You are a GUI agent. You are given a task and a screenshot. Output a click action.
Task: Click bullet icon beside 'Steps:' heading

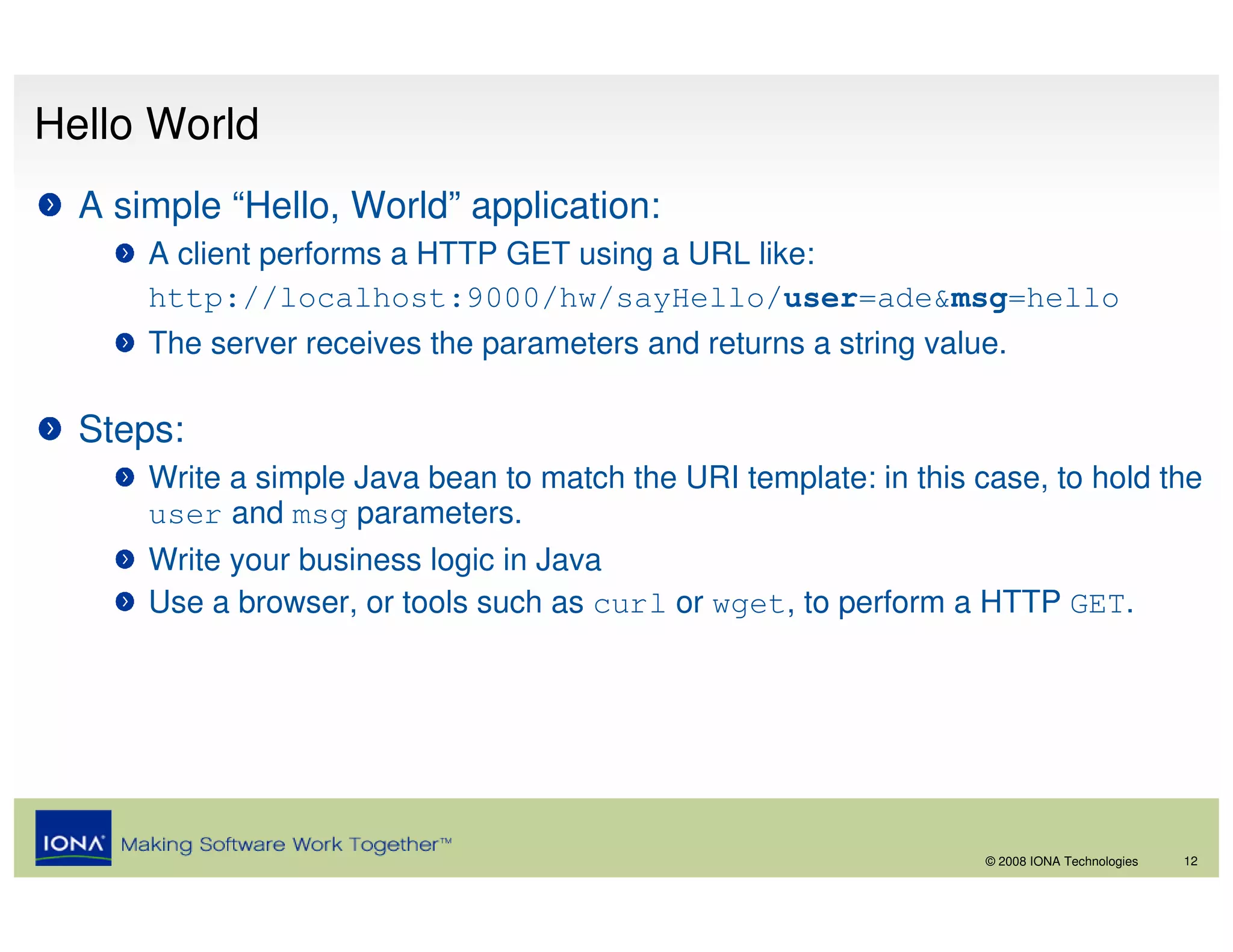(x=50, y=429)
